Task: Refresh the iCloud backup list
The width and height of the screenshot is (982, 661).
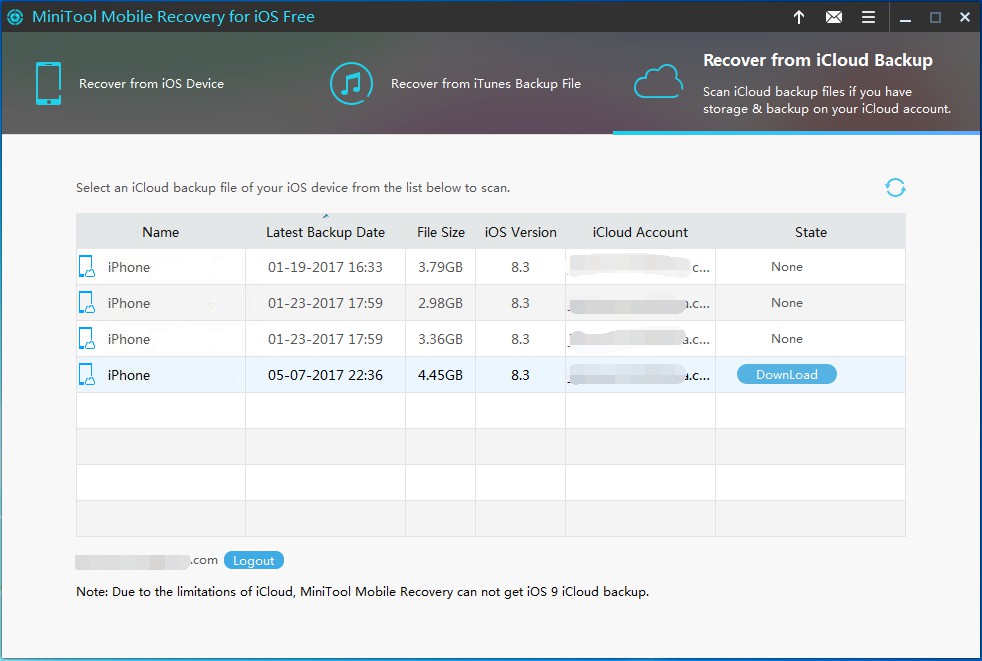Action: pyautogui.click(x=895, y=187)
